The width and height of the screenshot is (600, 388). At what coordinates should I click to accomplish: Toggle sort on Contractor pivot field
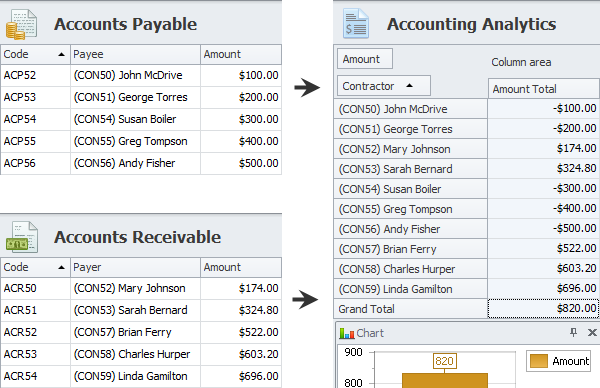(x=384, y=86)
